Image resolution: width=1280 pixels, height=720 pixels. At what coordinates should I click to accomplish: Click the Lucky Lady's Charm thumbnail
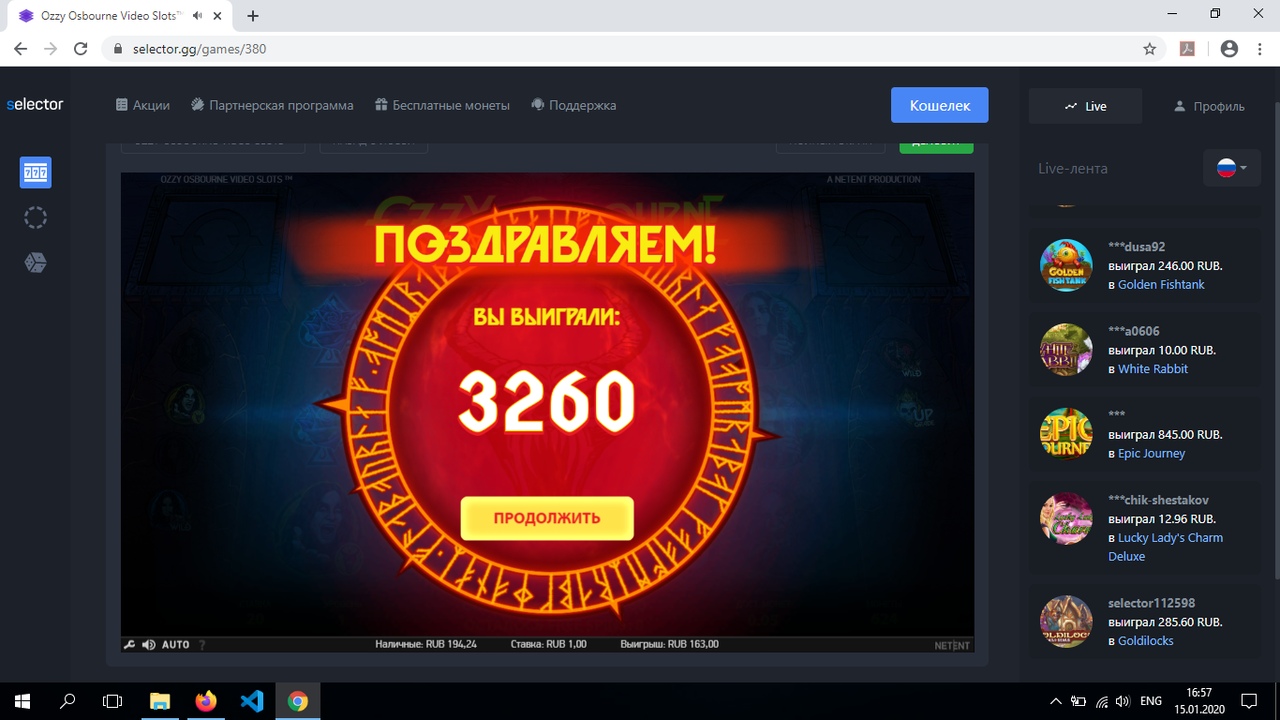1066,519
